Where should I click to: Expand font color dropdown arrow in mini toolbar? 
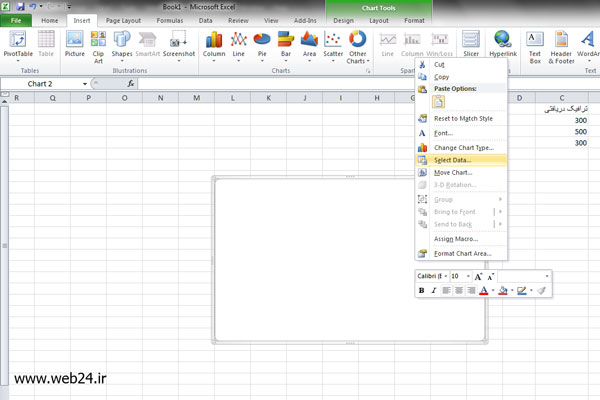pos(493,291)
